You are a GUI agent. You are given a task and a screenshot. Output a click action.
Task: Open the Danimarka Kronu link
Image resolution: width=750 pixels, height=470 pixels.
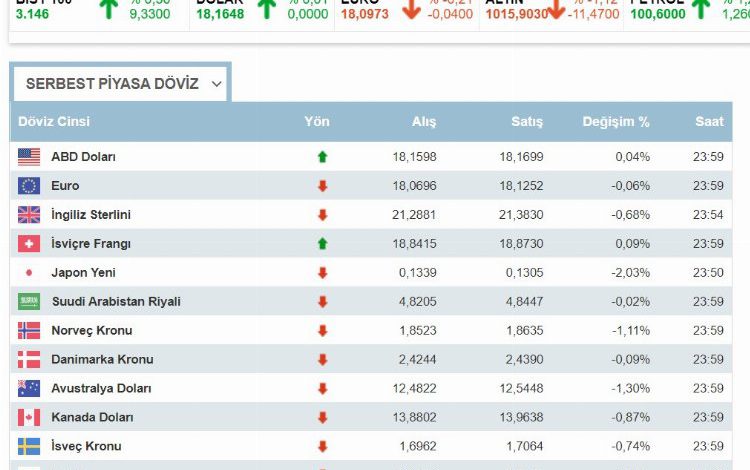(x=102, y=359)
